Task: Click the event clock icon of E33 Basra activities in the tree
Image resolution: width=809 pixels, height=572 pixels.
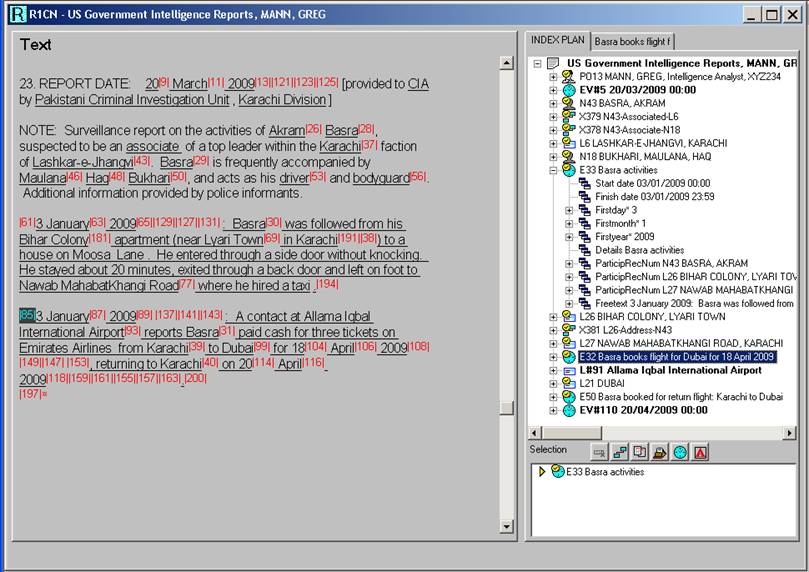Action: 569,170
